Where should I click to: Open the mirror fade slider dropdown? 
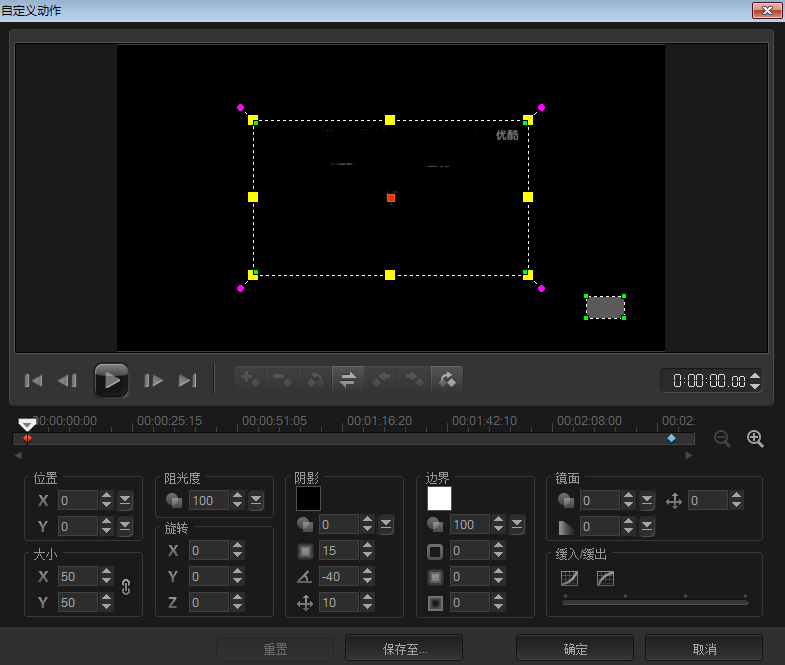[647, 526]
